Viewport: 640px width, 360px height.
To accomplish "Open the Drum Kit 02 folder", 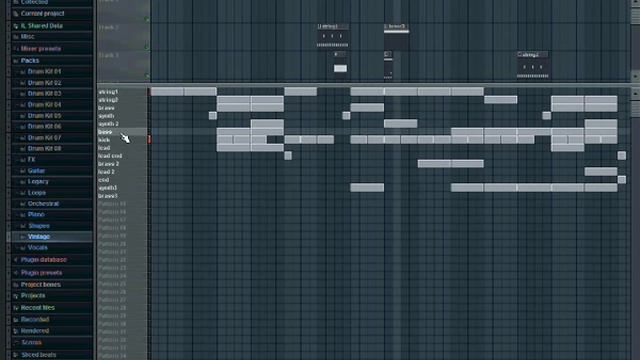I will coord(44,83).
